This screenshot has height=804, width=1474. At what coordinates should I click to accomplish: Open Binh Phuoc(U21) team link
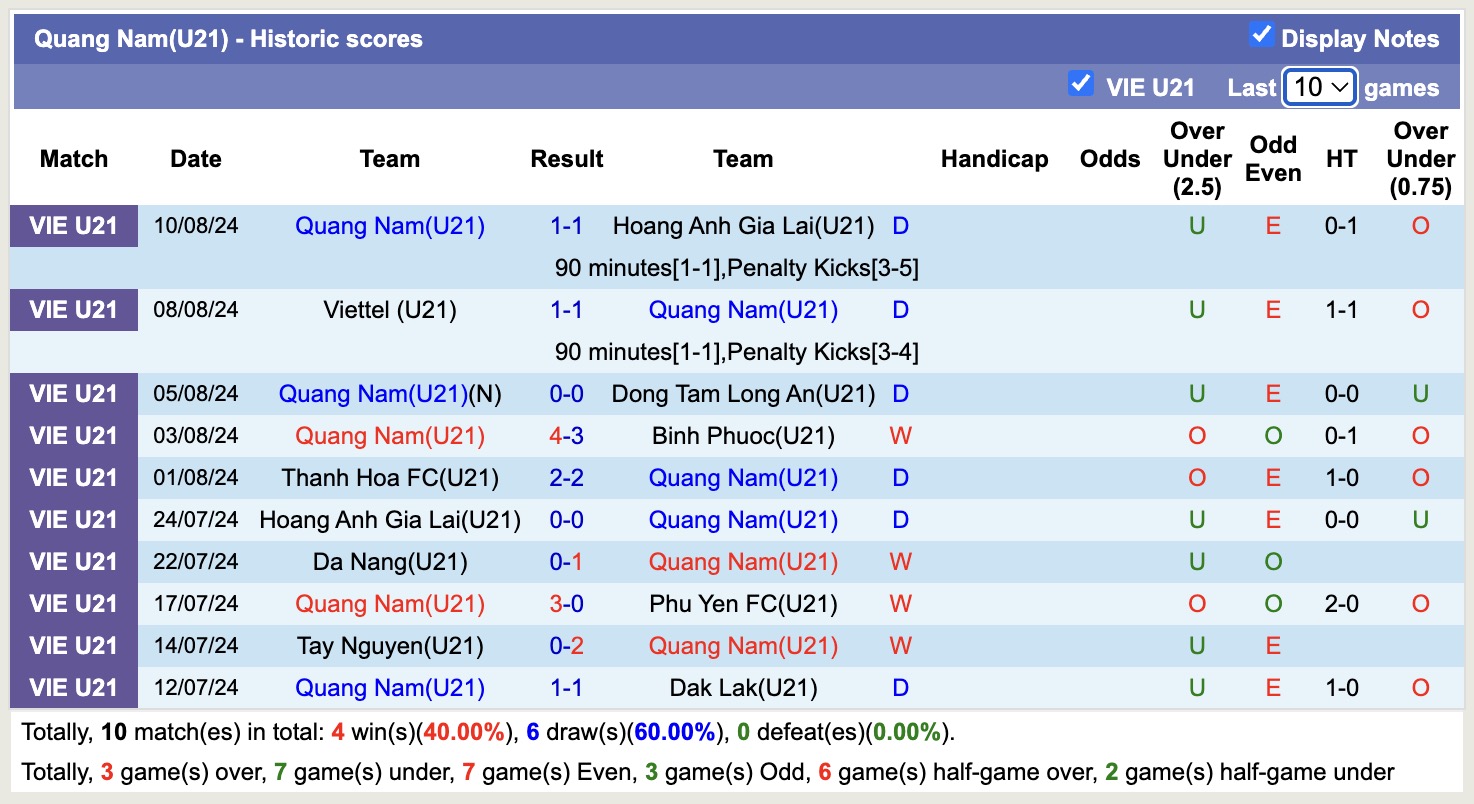[x=743, y=435]
